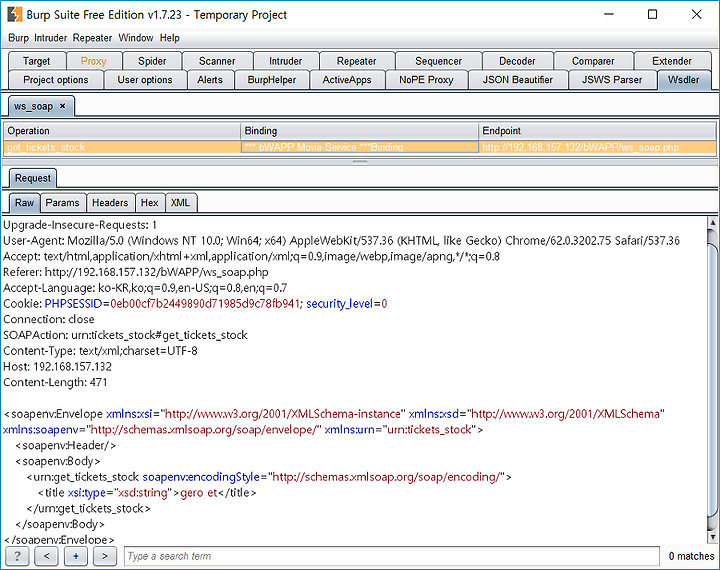
Task: Click the plus search options button
Action: tap(76, 556)
